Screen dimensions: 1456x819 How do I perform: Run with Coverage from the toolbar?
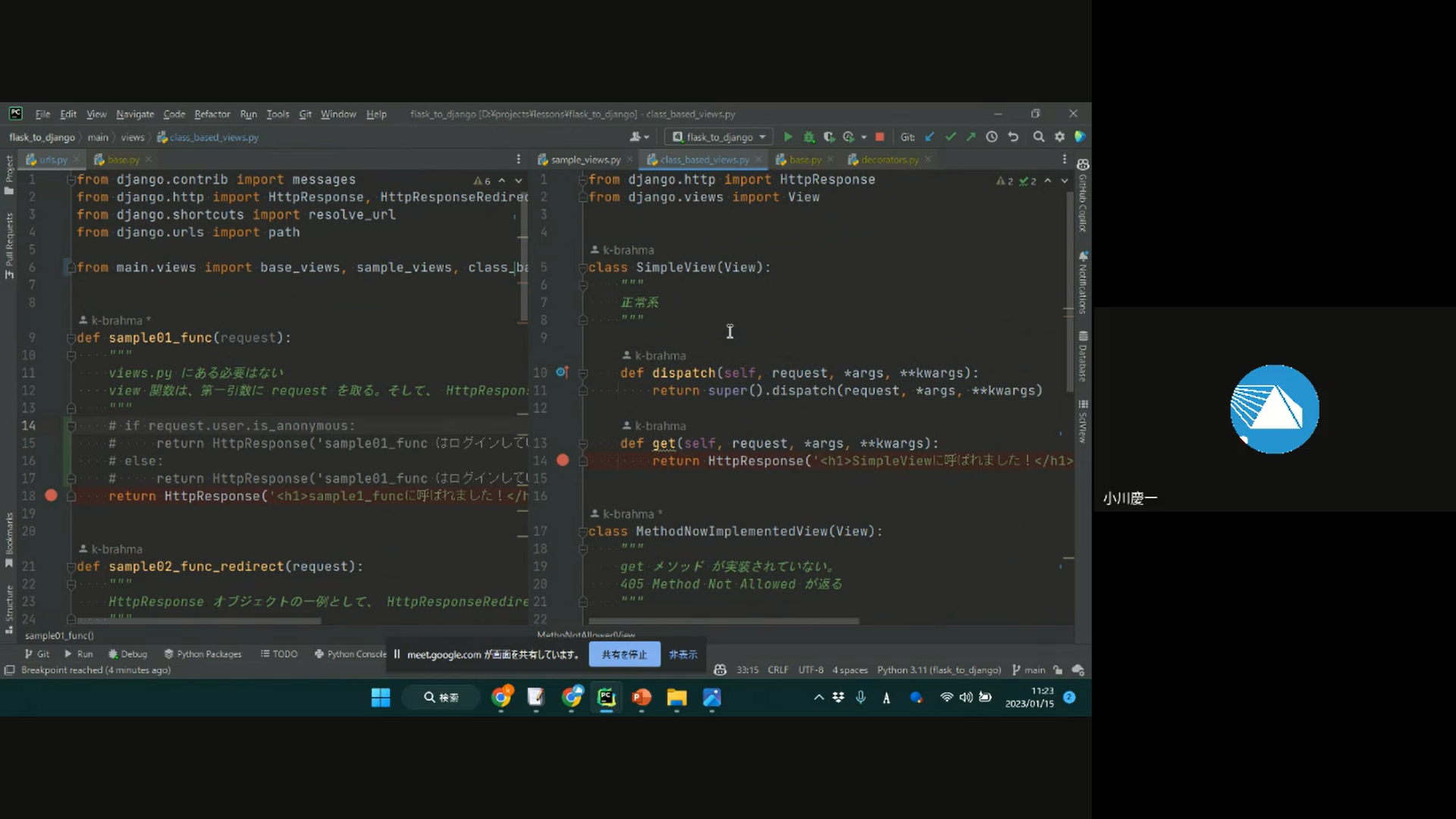pos(829,137)
